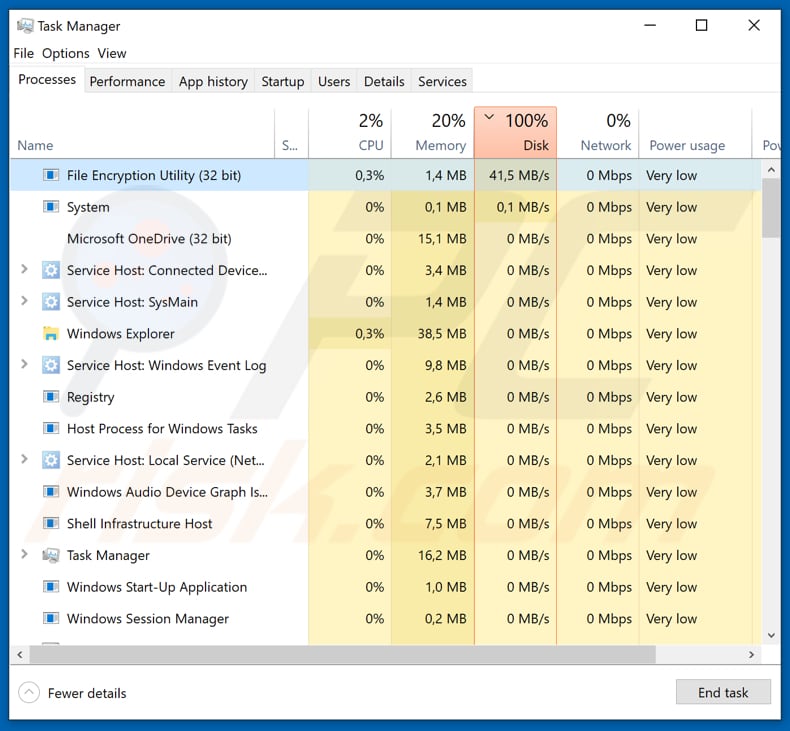Select the Processes tab
The image size is (790, 731).
coord(47,80)
